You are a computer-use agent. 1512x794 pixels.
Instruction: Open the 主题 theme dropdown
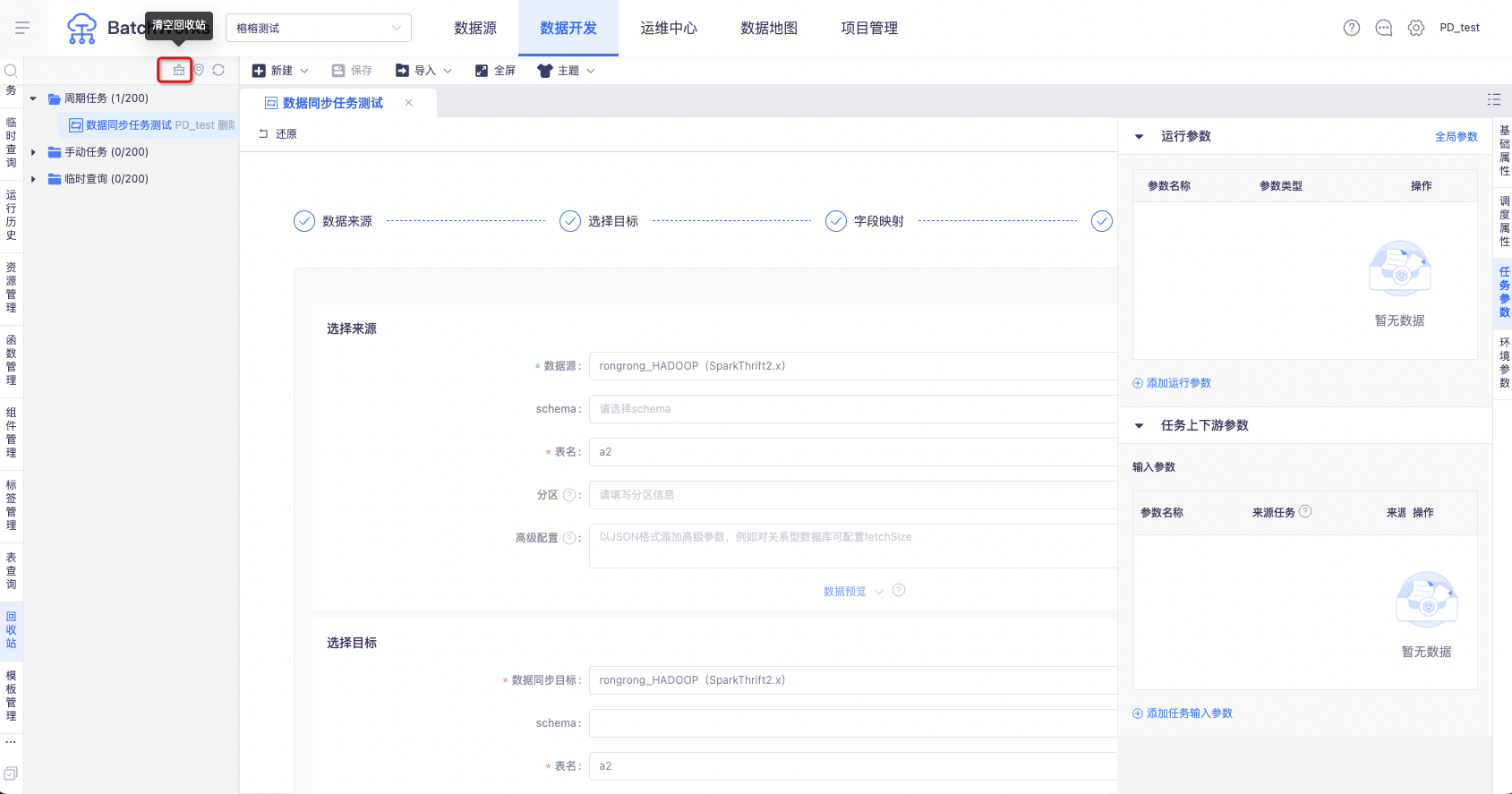[566, 71]
